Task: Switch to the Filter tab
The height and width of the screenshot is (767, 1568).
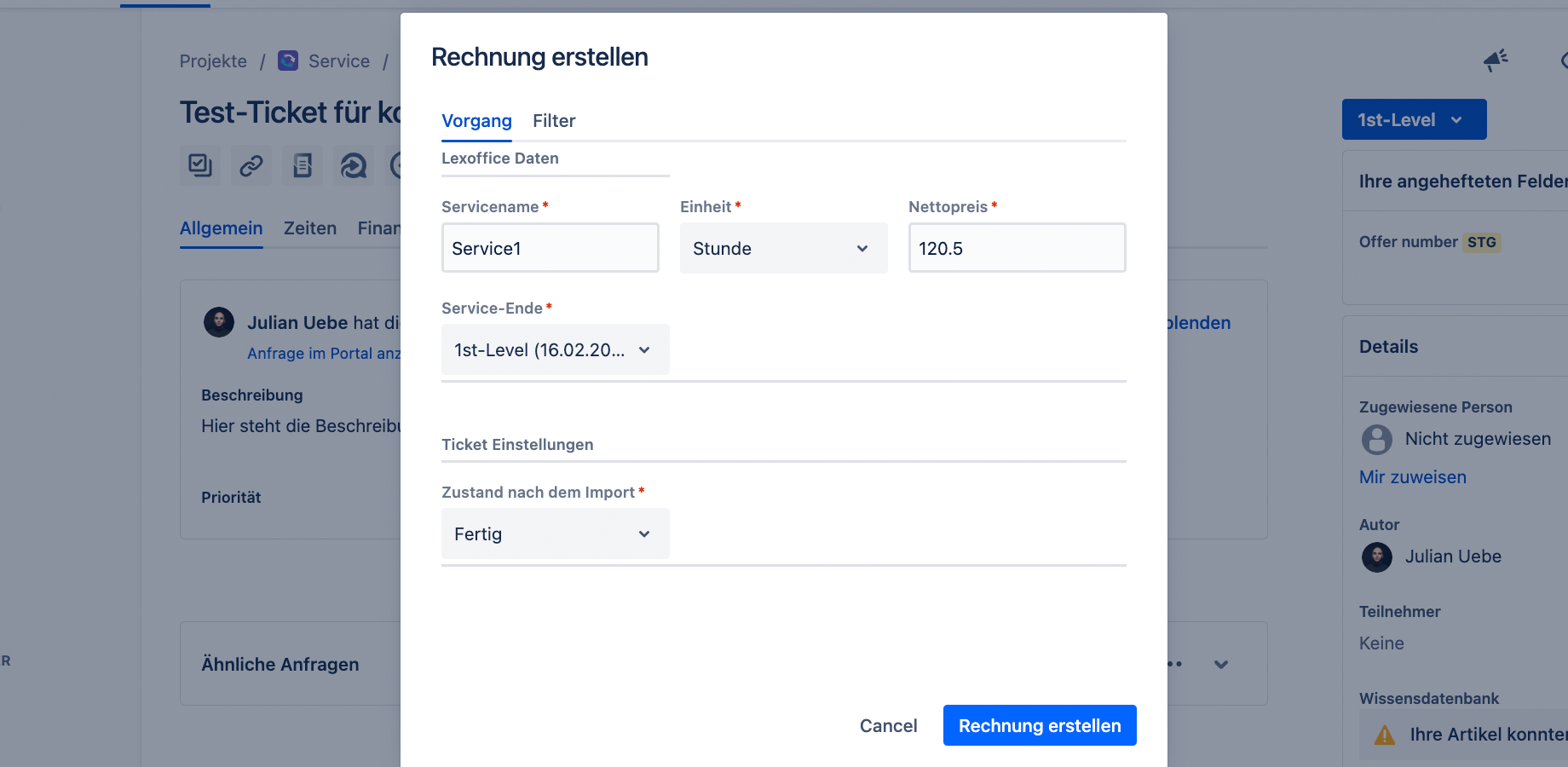Action: pyautogui.click(x=554, y=121)
